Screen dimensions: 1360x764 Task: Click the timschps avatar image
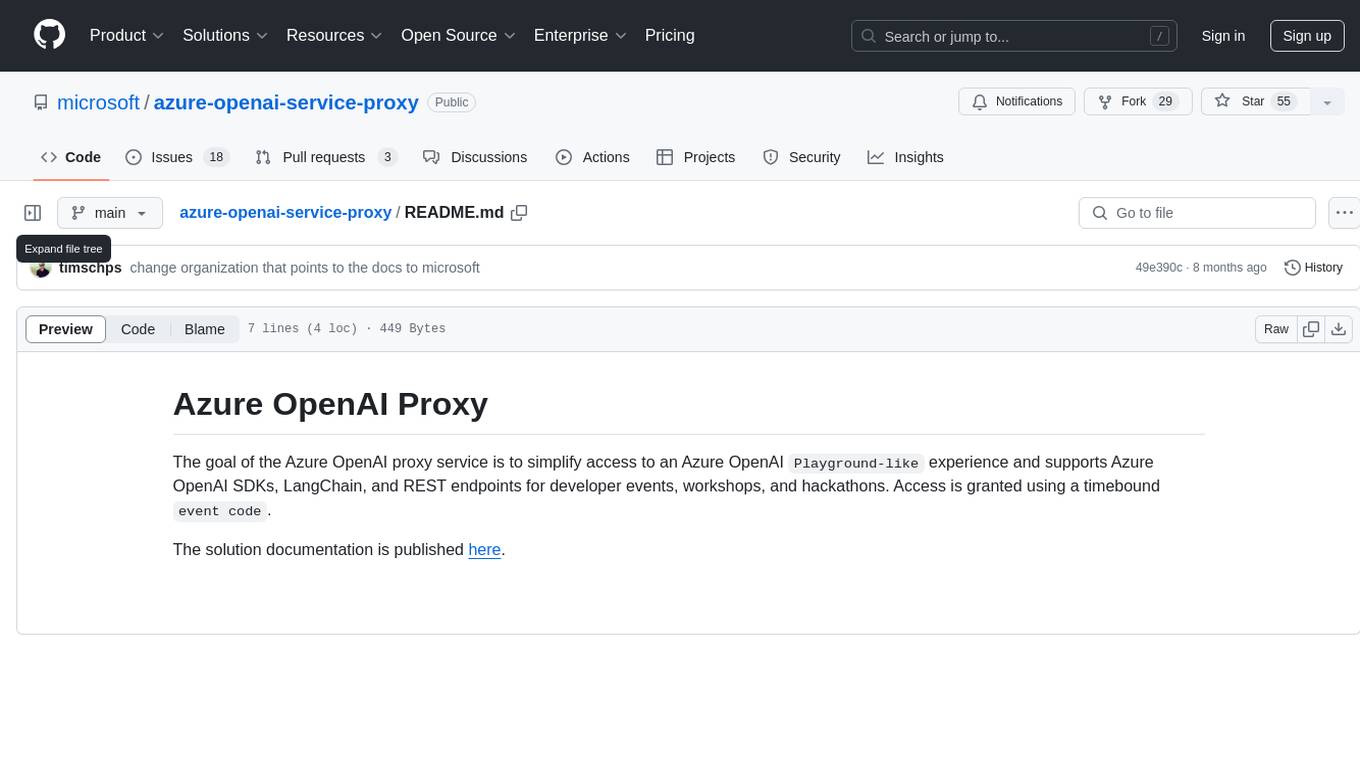(41, 268)
